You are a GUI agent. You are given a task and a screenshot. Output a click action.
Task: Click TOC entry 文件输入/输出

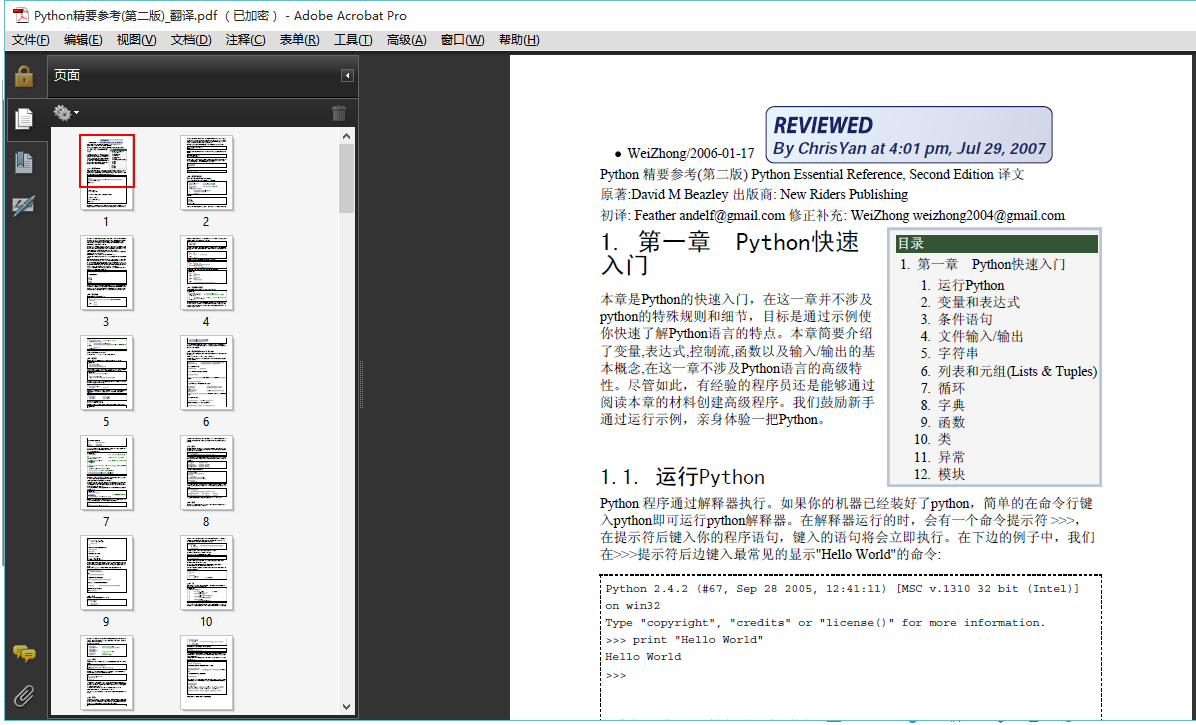click(980, 336)
